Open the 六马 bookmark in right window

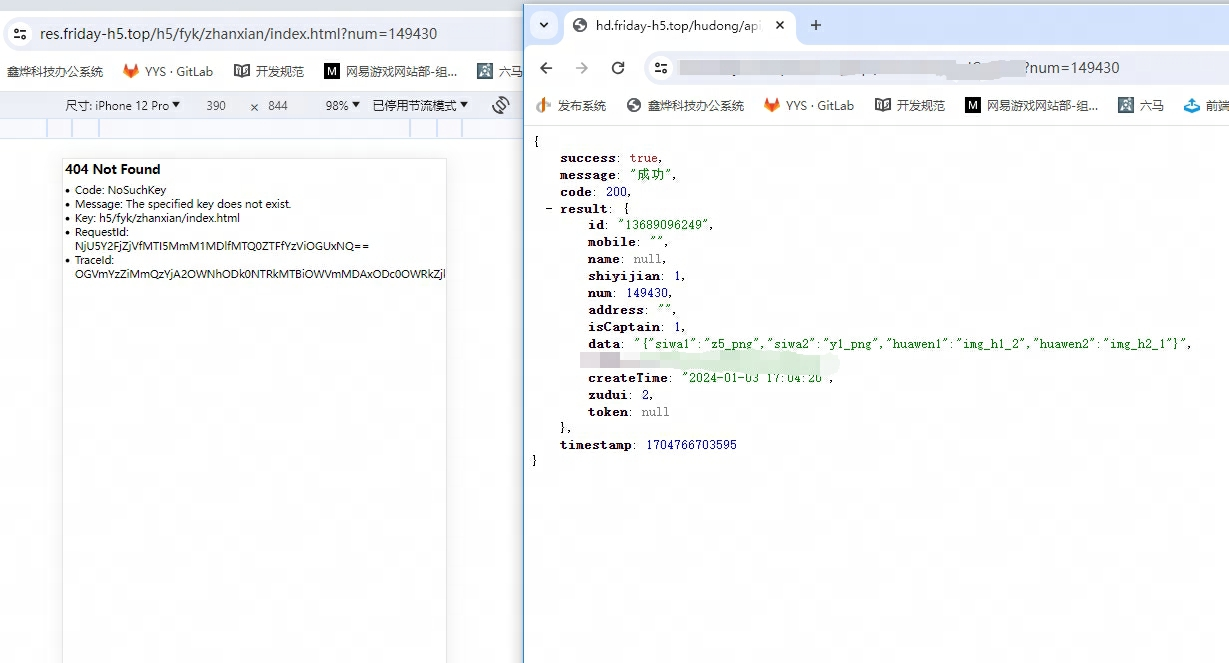(1141, 105)
